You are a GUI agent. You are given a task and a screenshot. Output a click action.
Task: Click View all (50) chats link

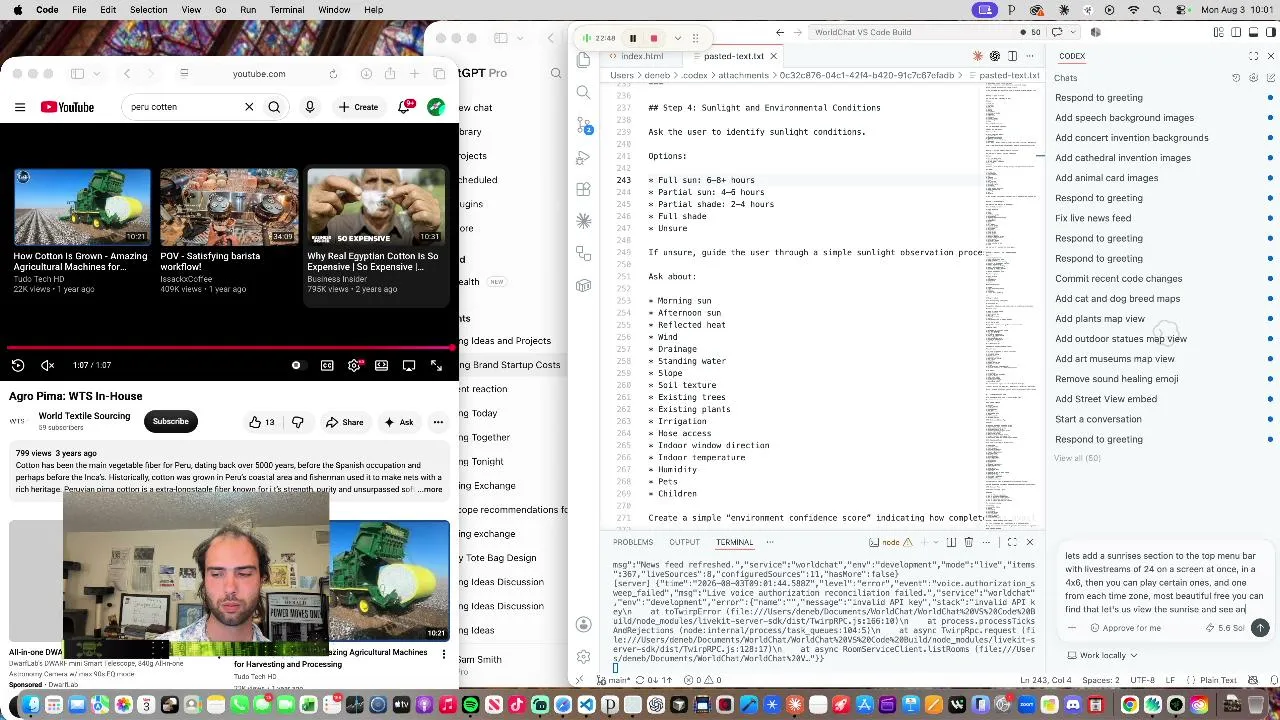(x=1077, y=458)
